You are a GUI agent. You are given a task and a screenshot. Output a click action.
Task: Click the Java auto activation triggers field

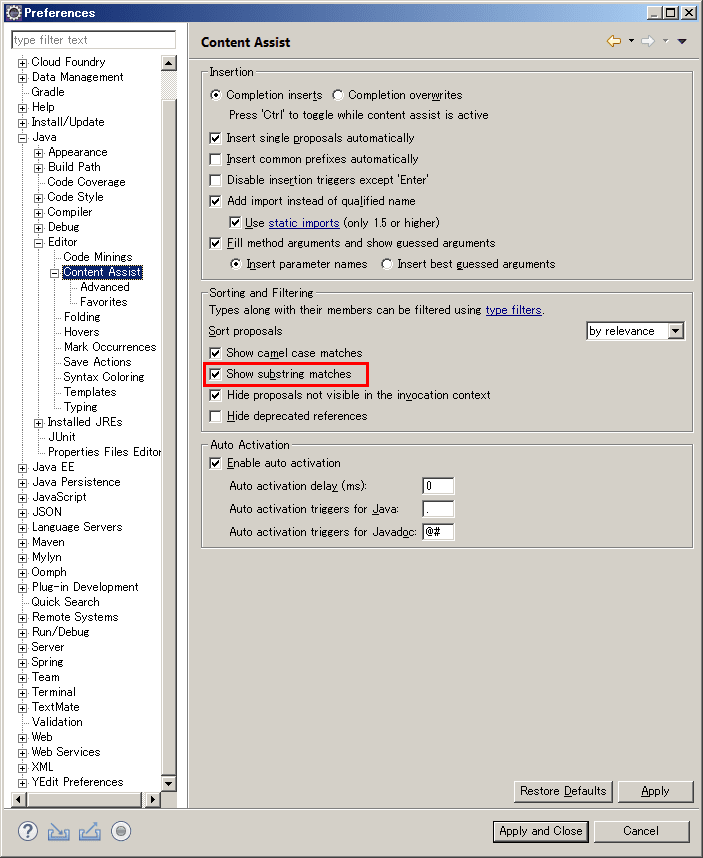438,509
